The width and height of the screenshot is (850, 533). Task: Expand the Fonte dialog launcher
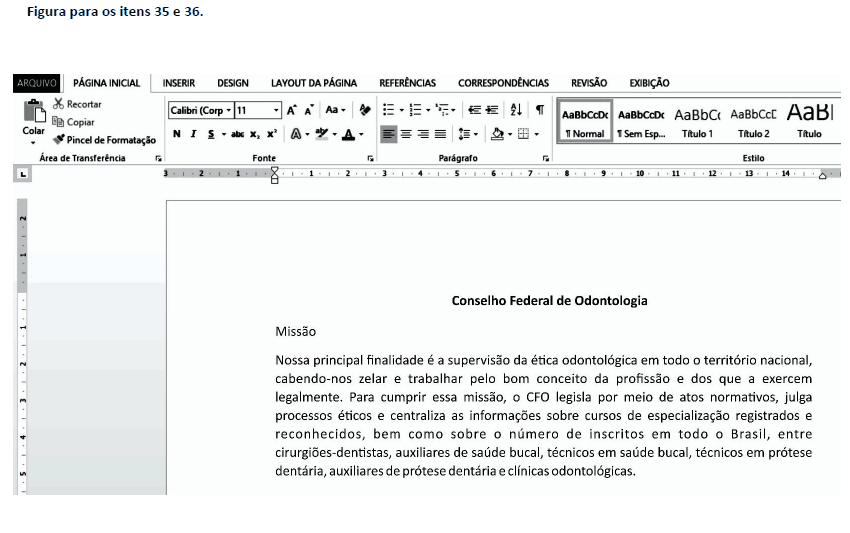(371, 159)
